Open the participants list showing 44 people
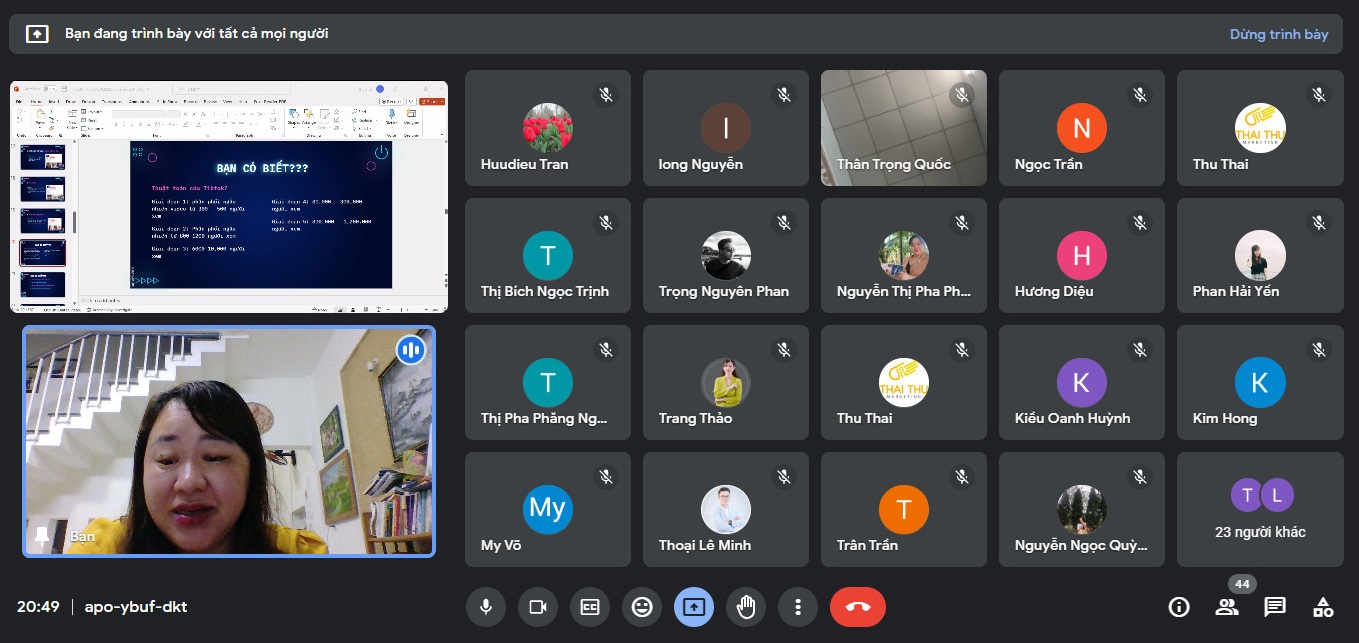The image size is (1359, 643). [x=1227, y=607]
